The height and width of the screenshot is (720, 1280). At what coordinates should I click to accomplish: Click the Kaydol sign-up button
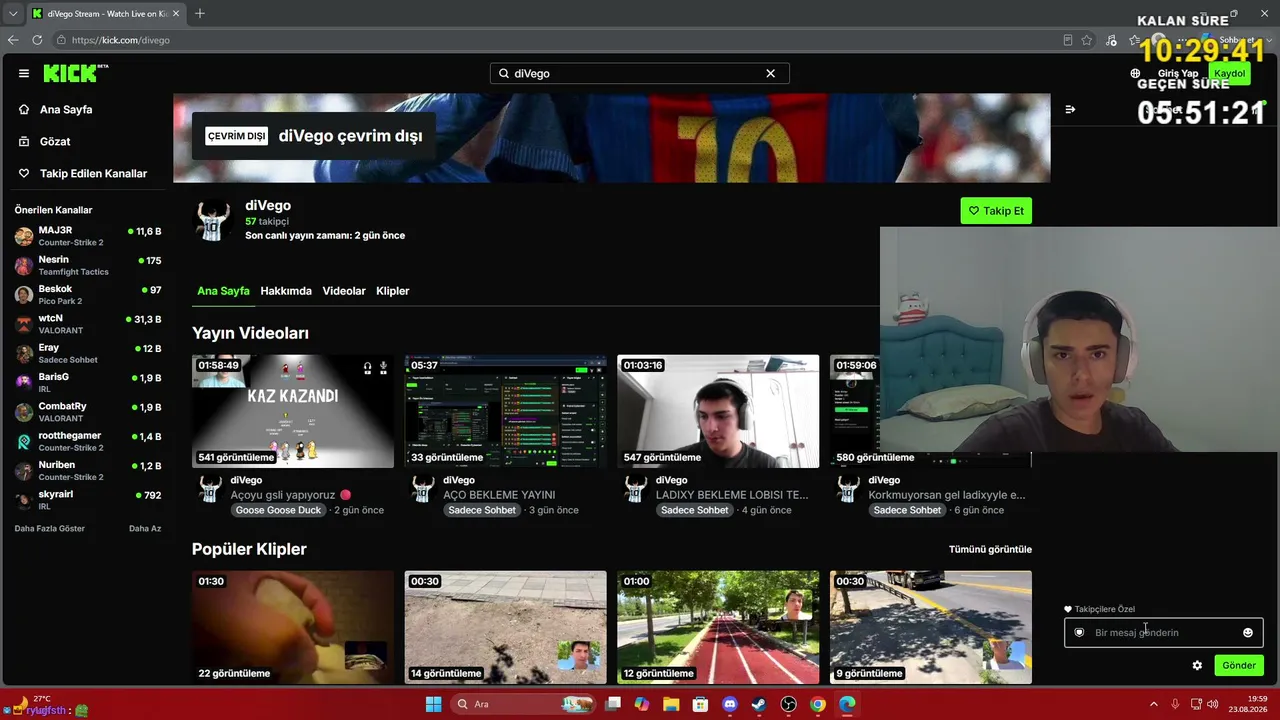tap(1229, 73)
